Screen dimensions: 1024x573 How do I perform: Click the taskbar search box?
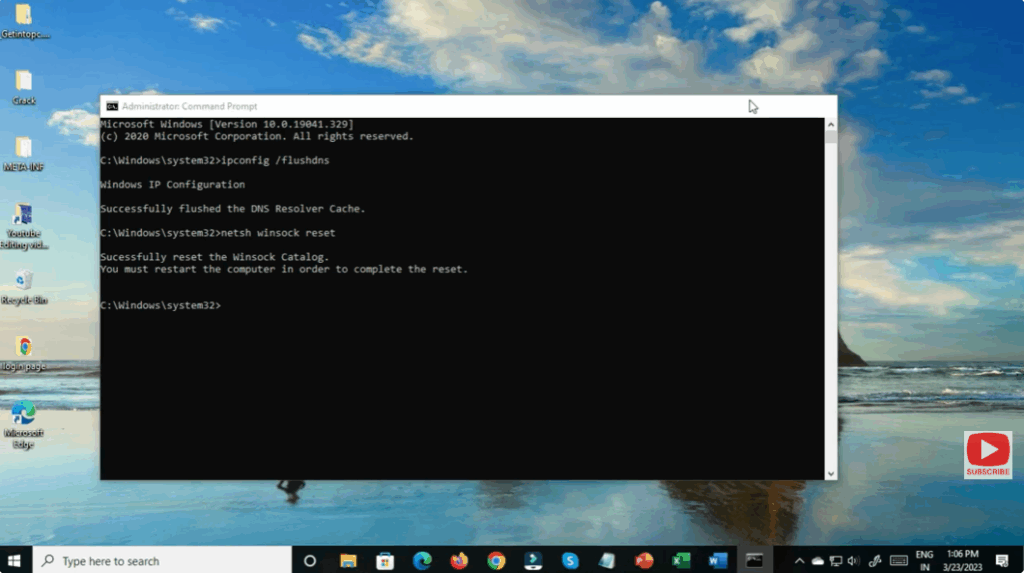coord(162,561)
